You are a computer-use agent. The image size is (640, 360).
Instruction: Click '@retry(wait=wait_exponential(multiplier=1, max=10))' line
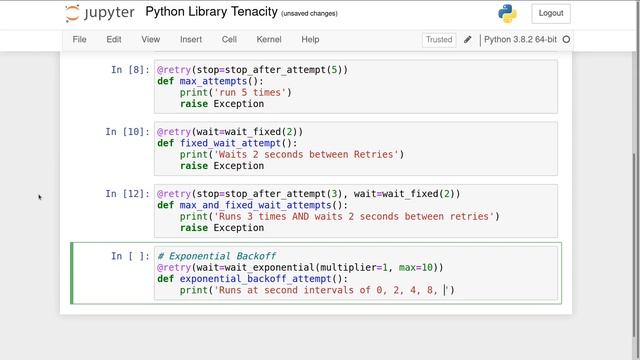click(x=300, y=267)
